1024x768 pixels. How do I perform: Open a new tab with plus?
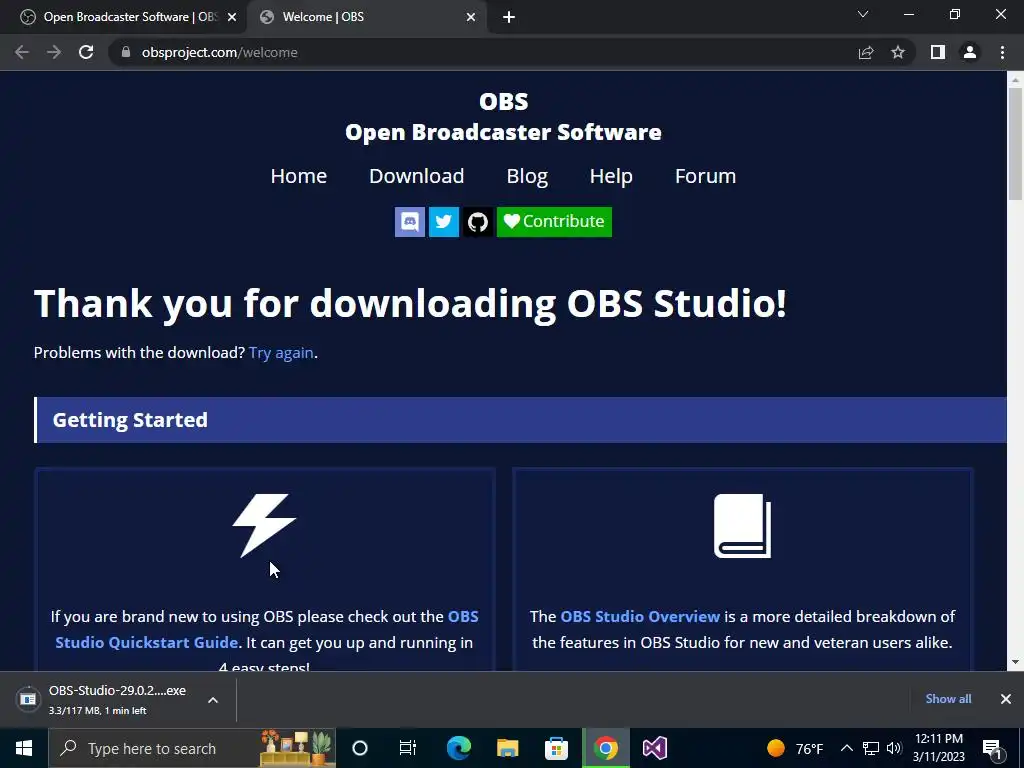click(x=509, y=17)
